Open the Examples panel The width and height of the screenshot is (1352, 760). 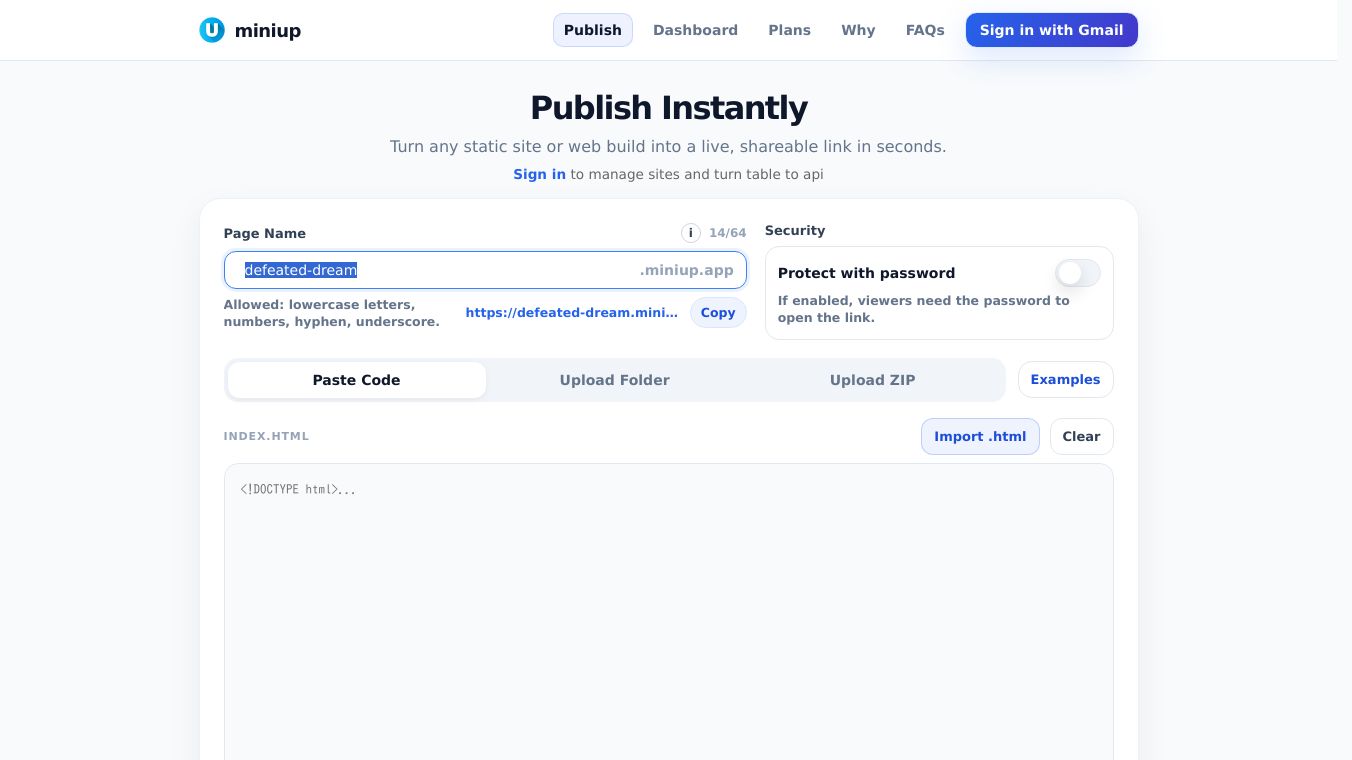click(1065, 380)
